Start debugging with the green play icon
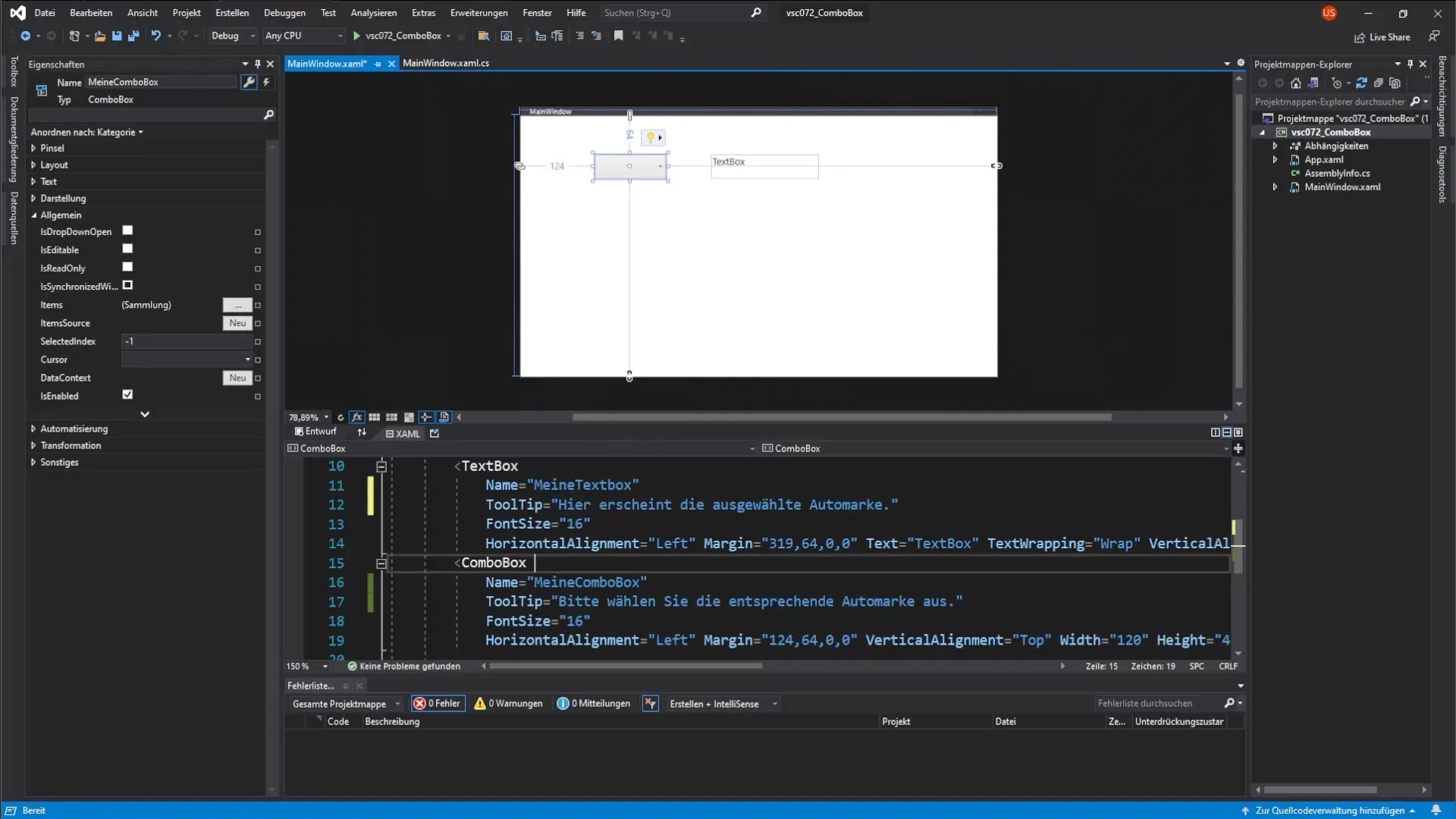The width and height of the screenshot is (1456, 819). 356,36
